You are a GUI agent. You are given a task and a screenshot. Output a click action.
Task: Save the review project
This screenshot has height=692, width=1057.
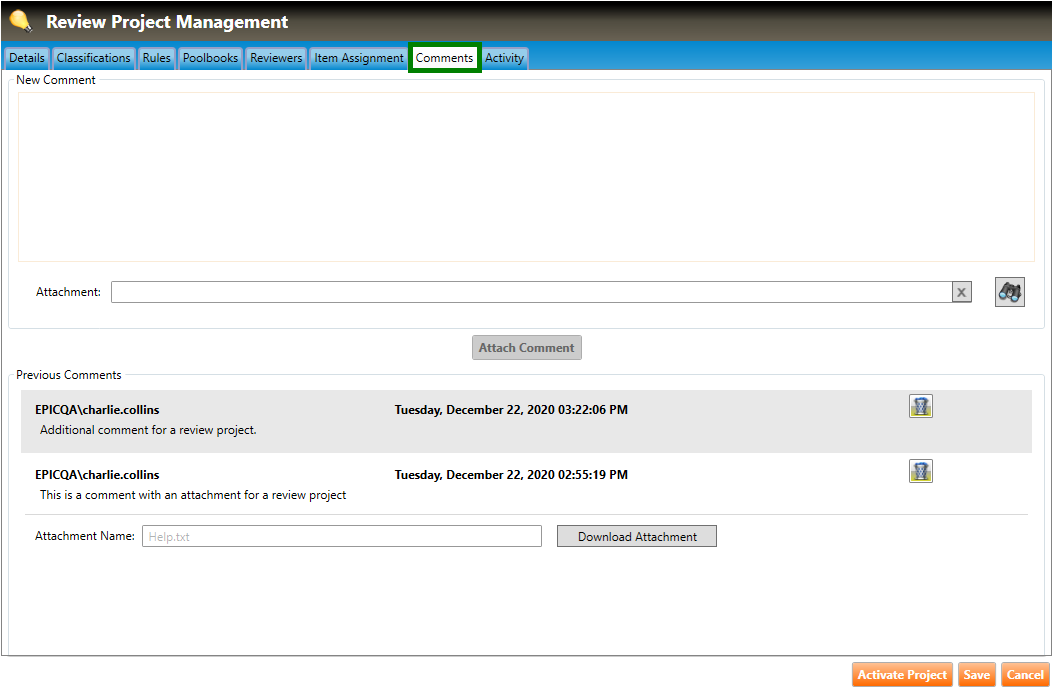point(976,675)
